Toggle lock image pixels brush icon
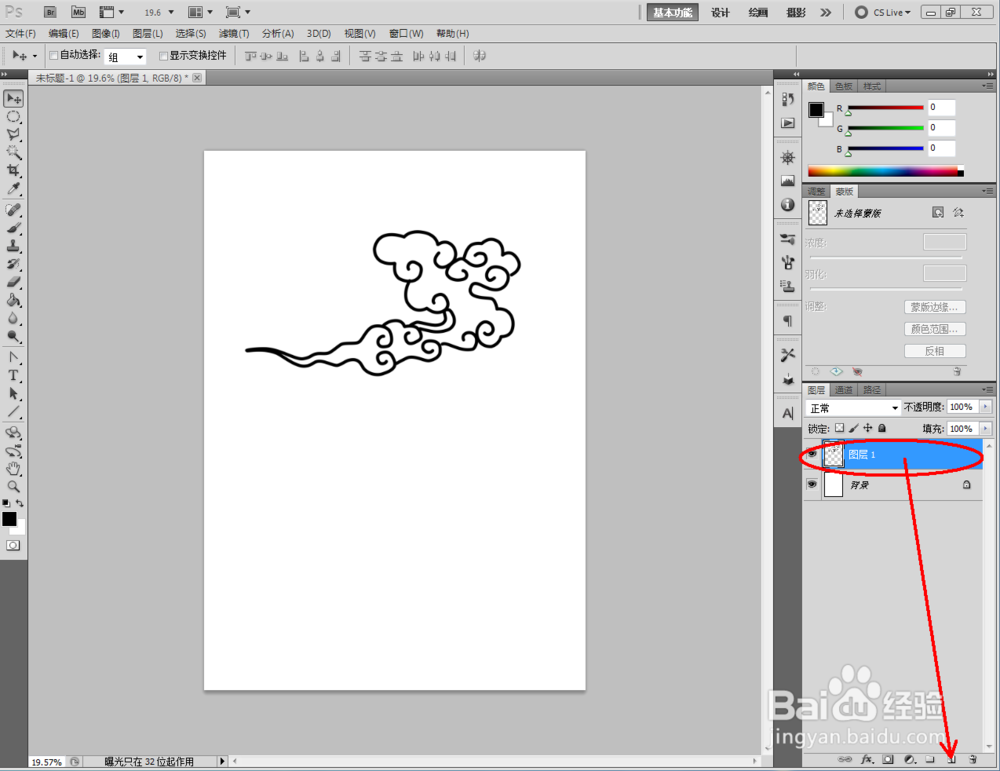This screenshot has width=1000, height=771. (x=854, y=429)
